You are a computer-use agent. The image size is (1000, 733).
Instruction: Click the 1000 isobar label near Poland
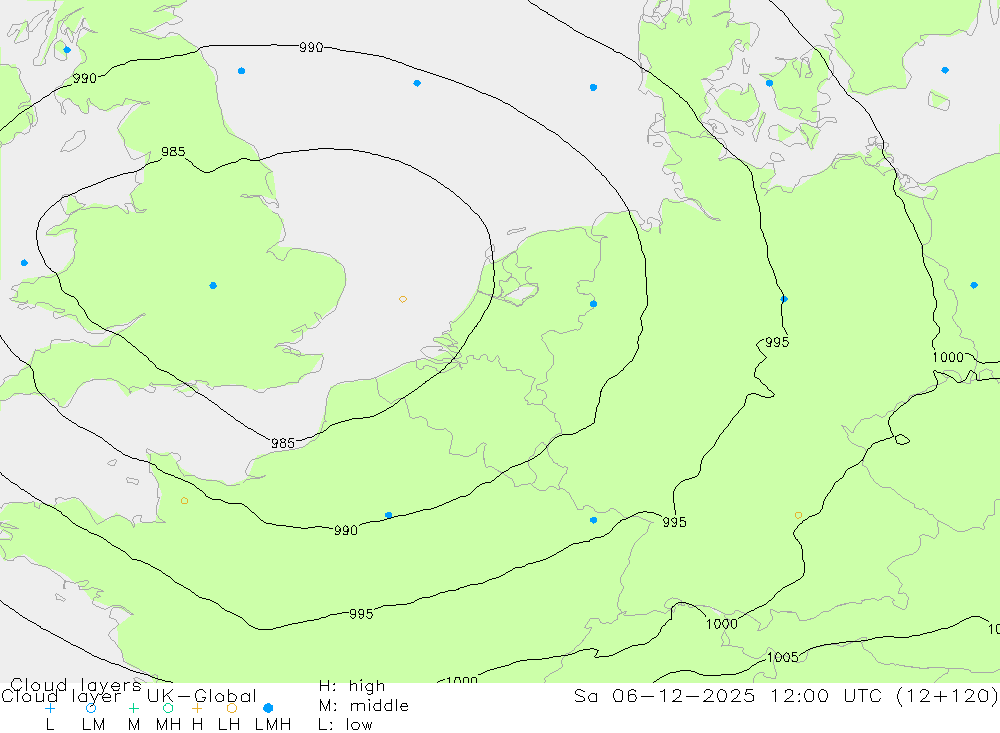pos(948,357)
